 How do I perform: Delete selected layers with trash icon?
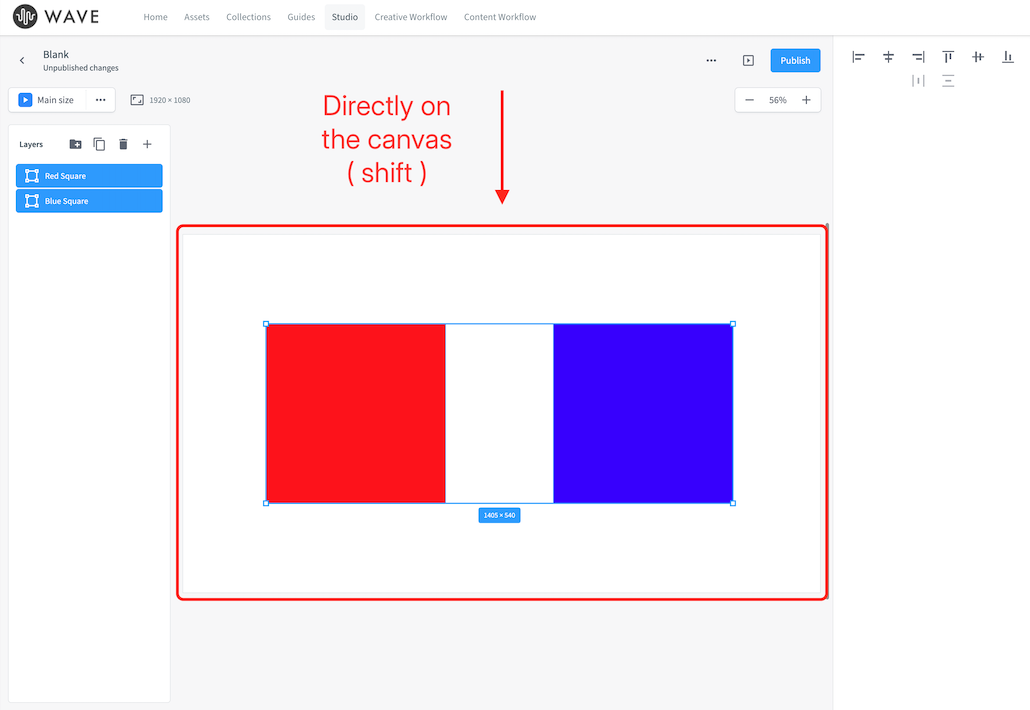(x=123, y=144)
